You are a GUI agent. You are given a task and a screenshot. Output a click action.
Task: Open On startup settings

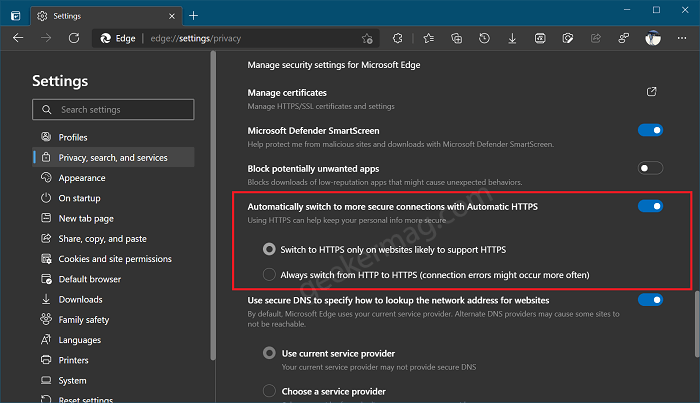click(x=113, y=198)
